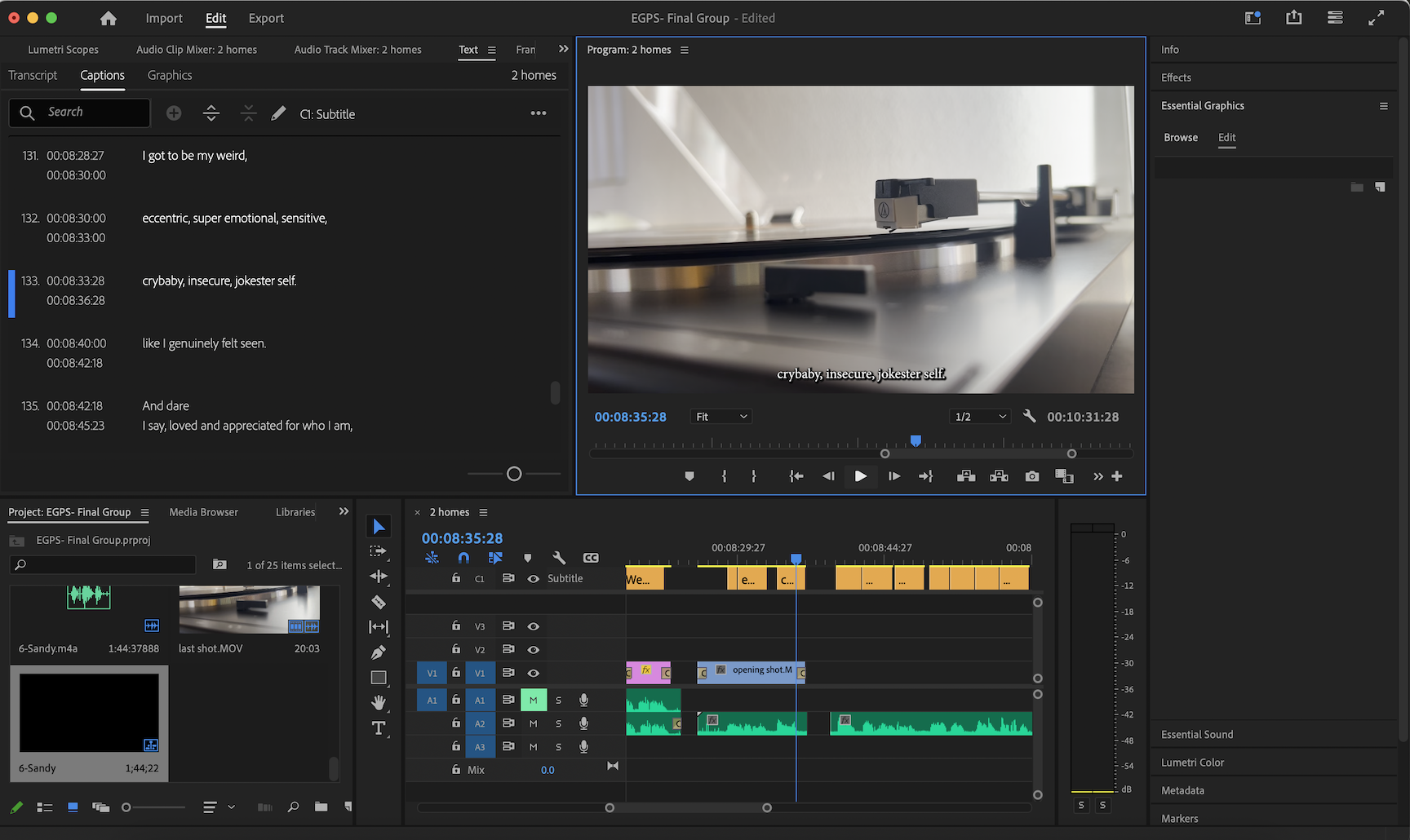
Task: Click the Split caption icon
Action: tap(211, 113)
